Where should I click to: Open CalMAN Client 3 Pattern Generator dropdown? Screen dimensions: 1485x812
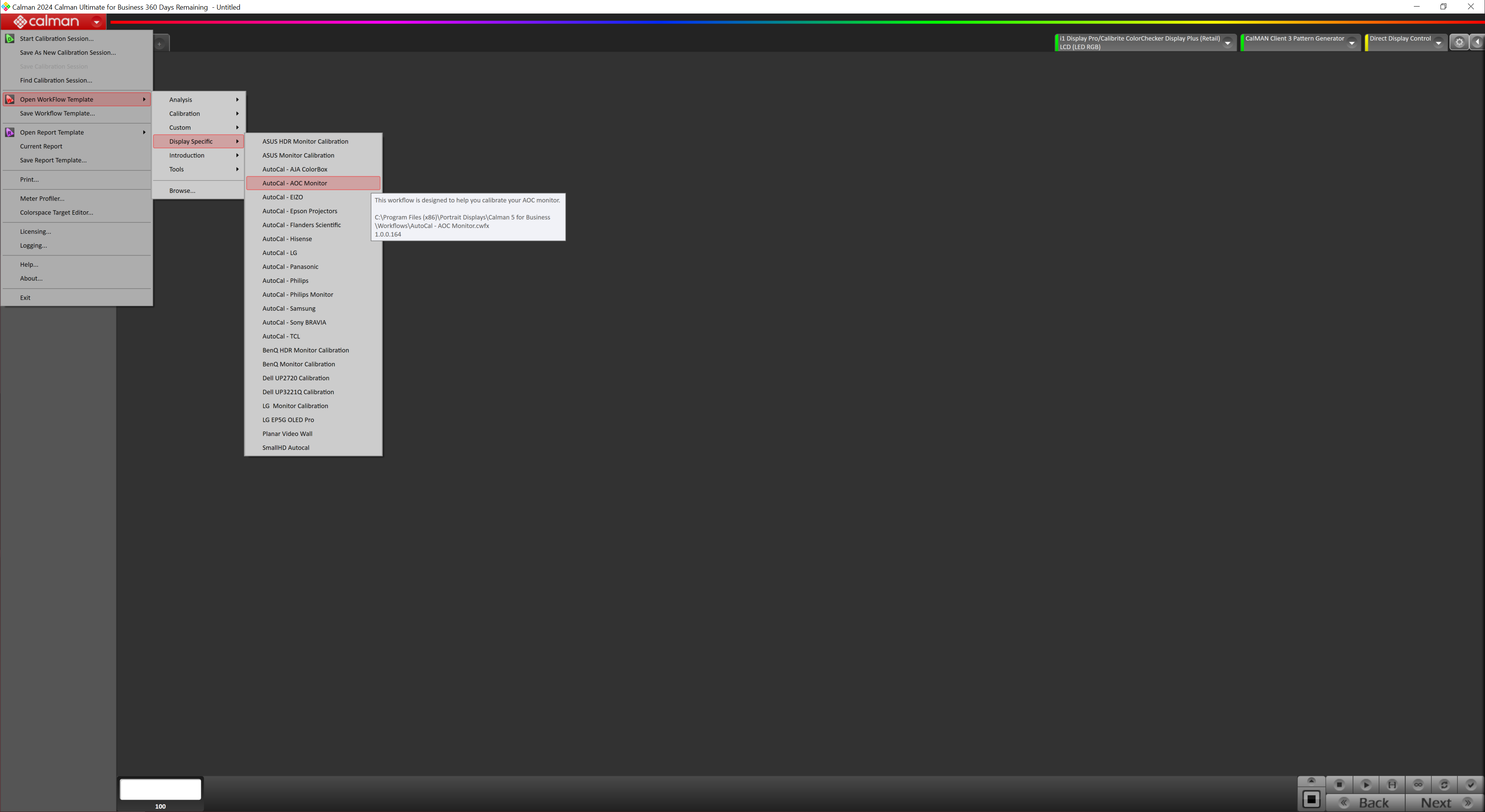click(x=1351, y=43)
